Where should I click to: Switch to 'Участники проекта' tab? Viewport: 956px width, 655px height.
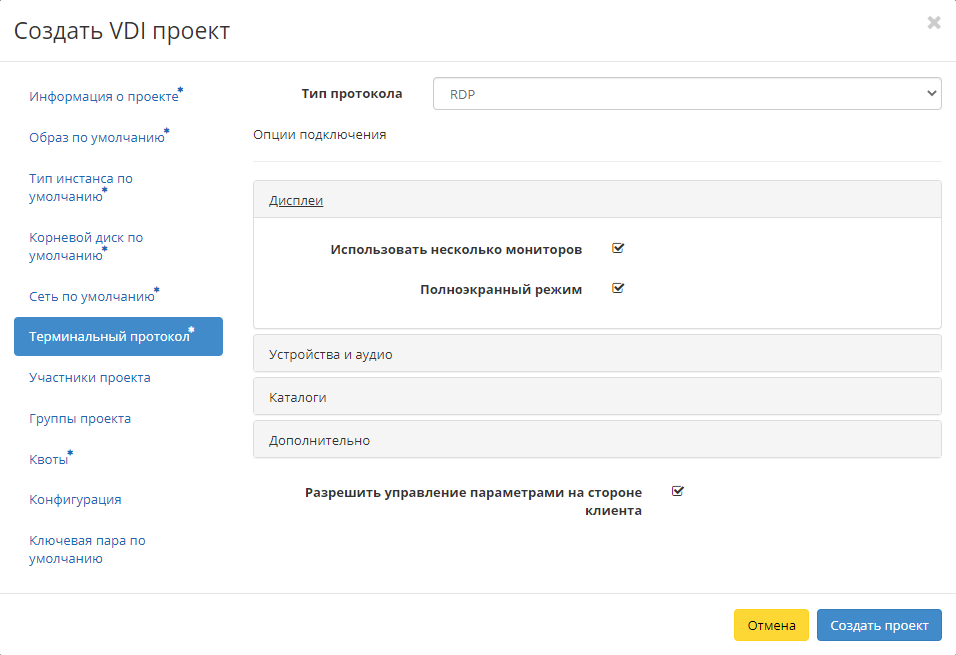coord(90,378)
